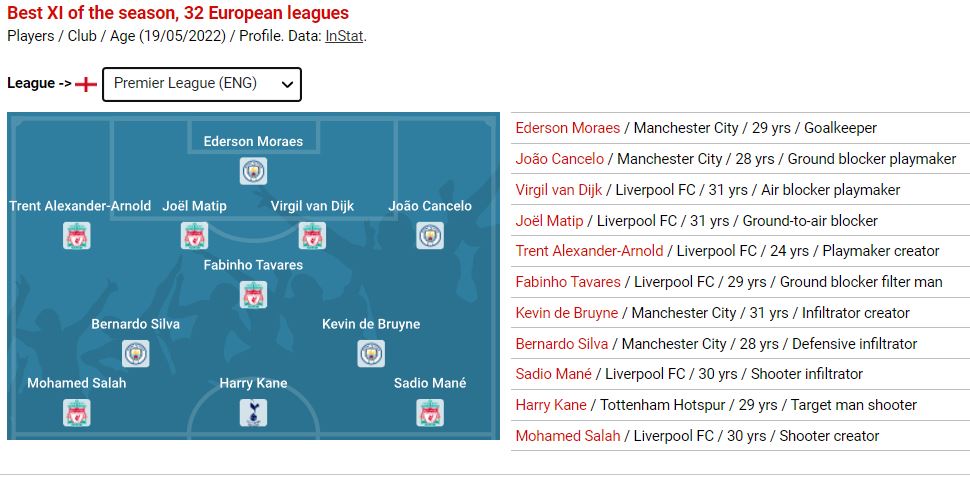
Task: Open Mohamed Salah link in player list
Action: point(567,436)
